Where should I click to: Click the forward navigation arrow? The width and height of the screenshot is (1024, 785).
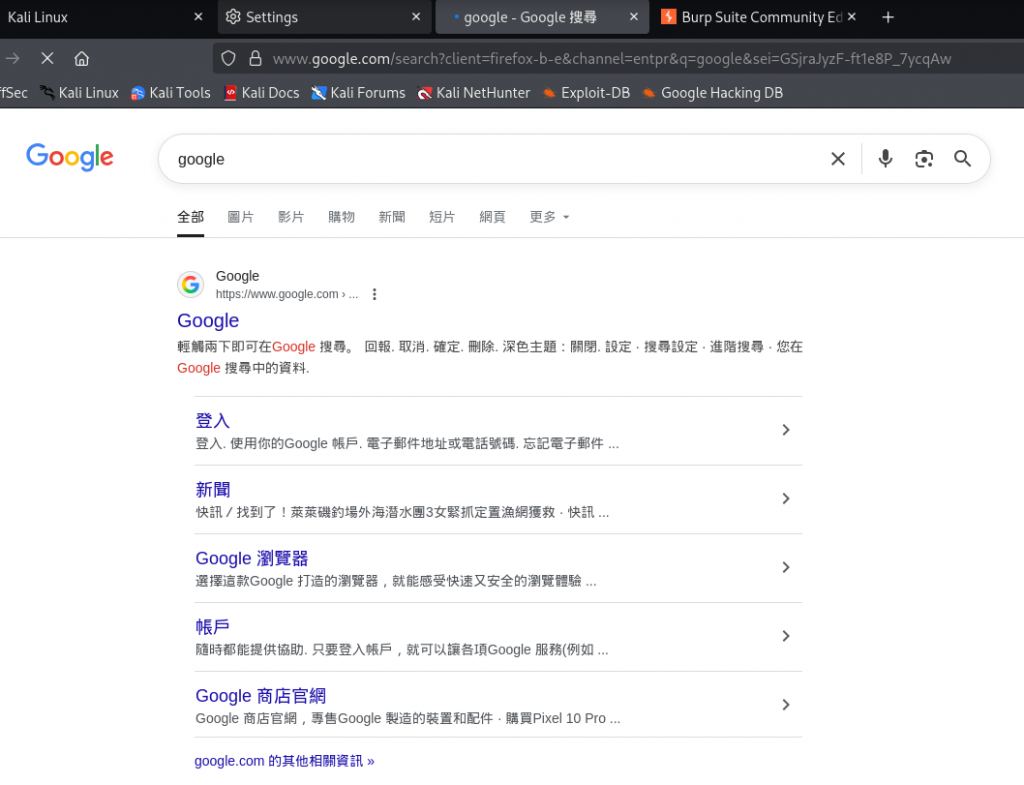(x=12, y=59)
